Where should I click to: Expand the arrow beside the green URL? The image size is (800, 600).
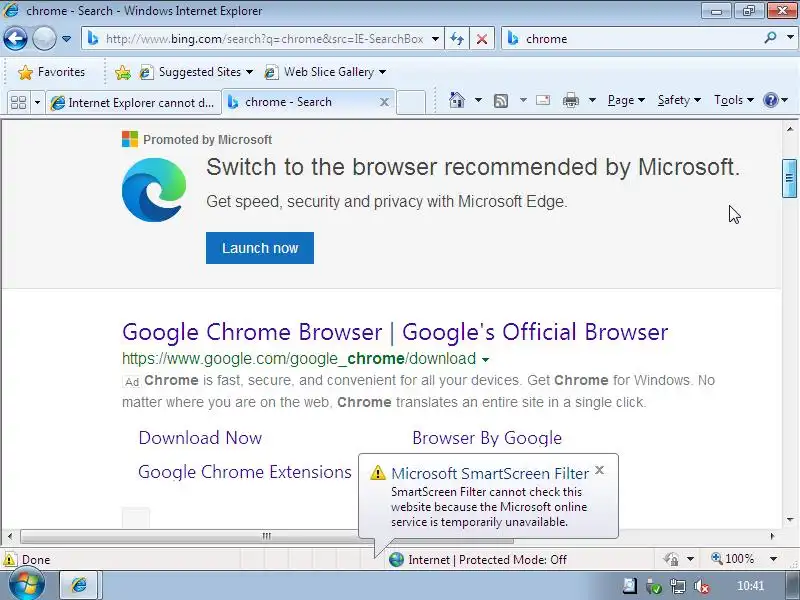coord(485,360)
